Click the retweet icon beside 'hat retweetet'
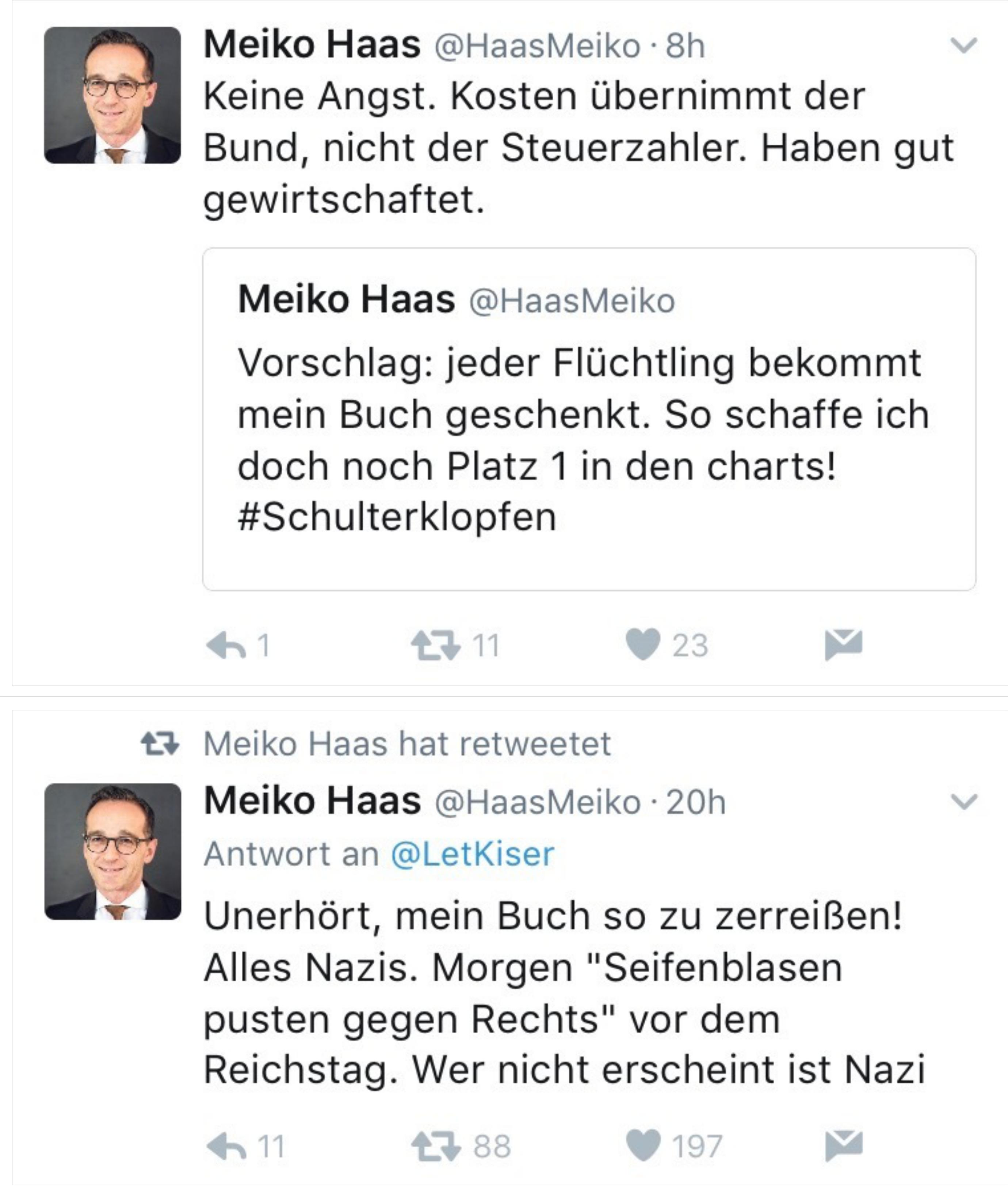 pyautogui.click(x=160, y=744)
